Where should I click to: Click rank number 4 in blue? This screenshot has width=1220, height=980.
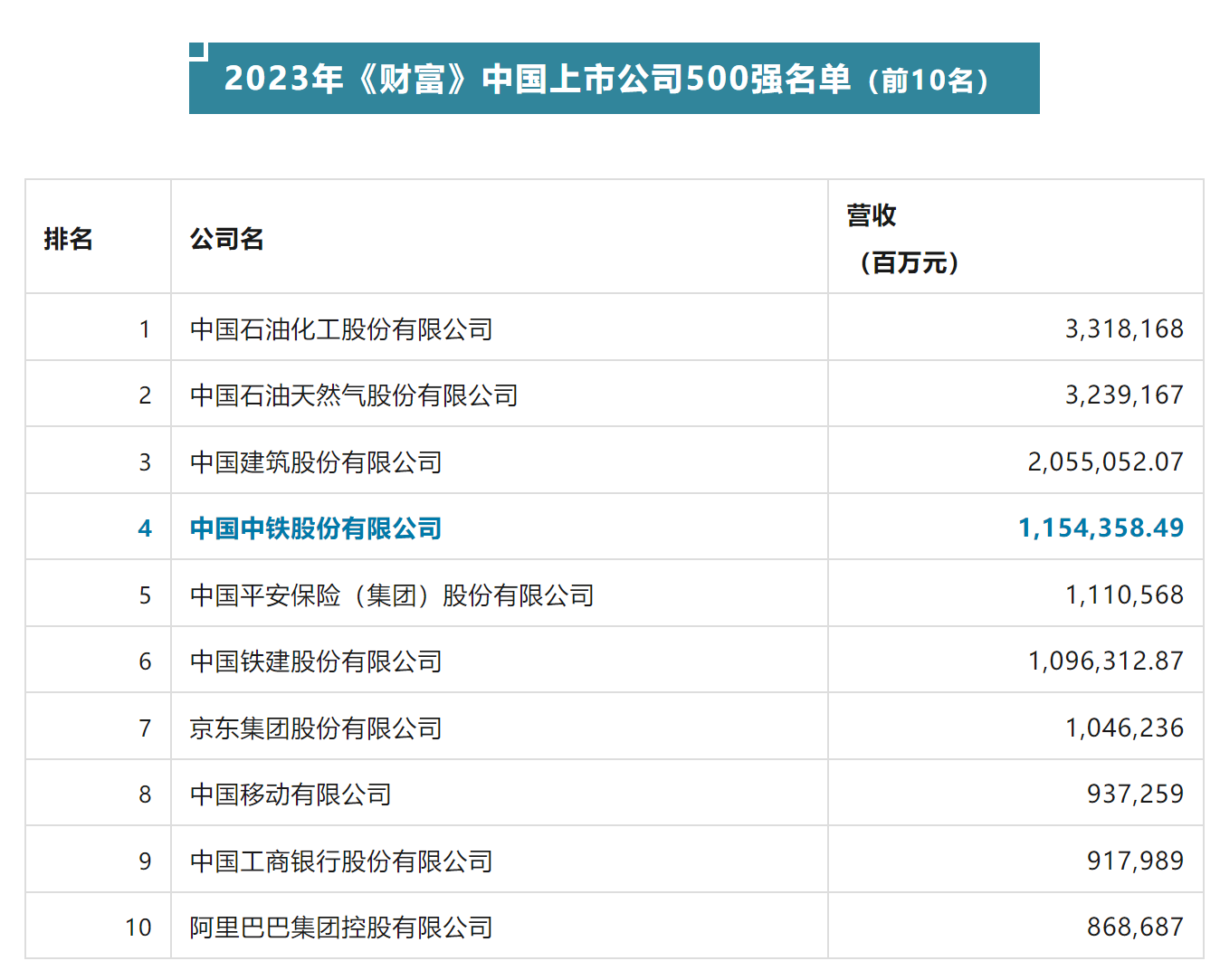(x=145, y=528)
